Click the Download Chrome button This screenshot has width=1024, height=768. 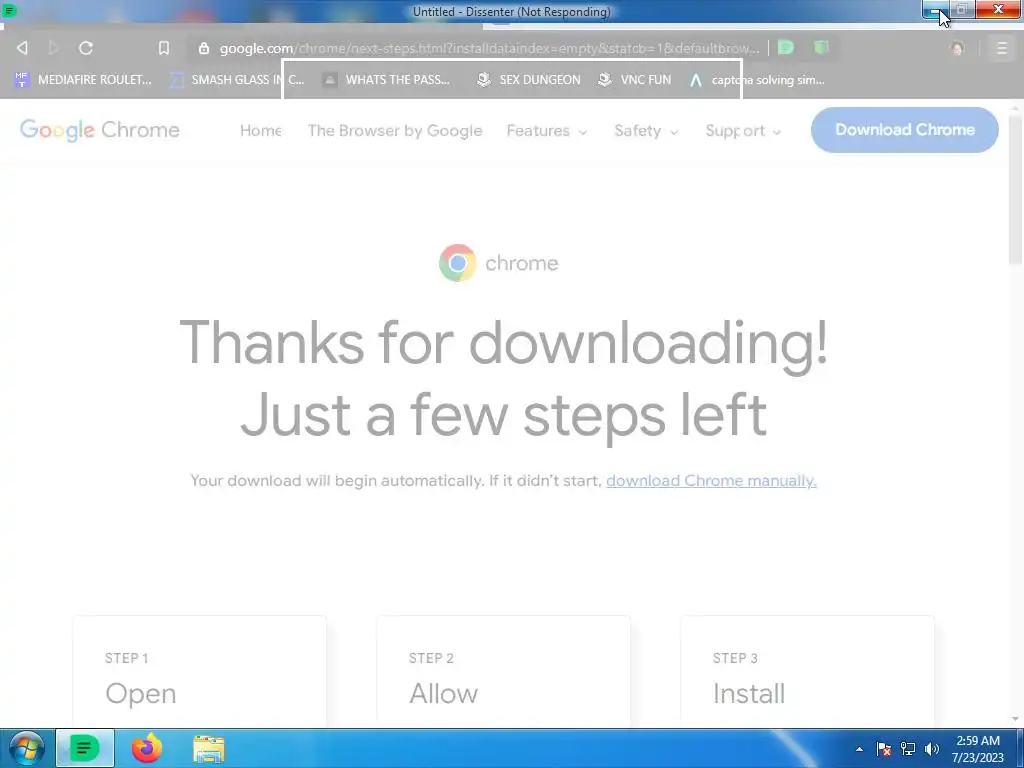[904, 130]
